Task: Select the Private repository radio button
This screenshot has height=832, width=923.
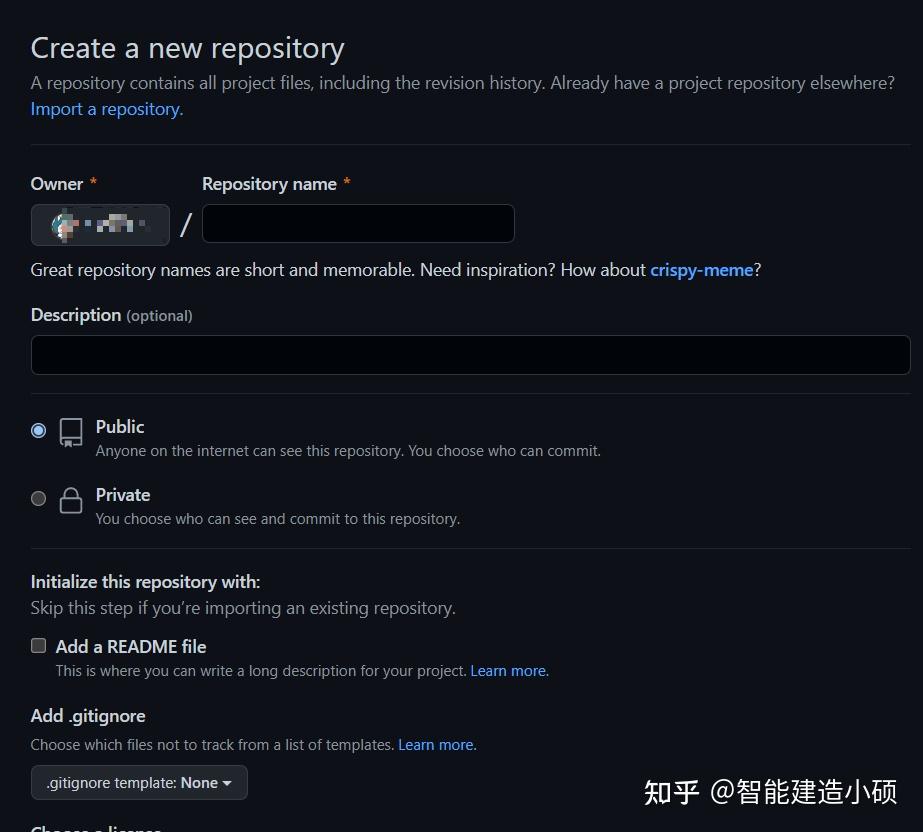Action: 38,498
